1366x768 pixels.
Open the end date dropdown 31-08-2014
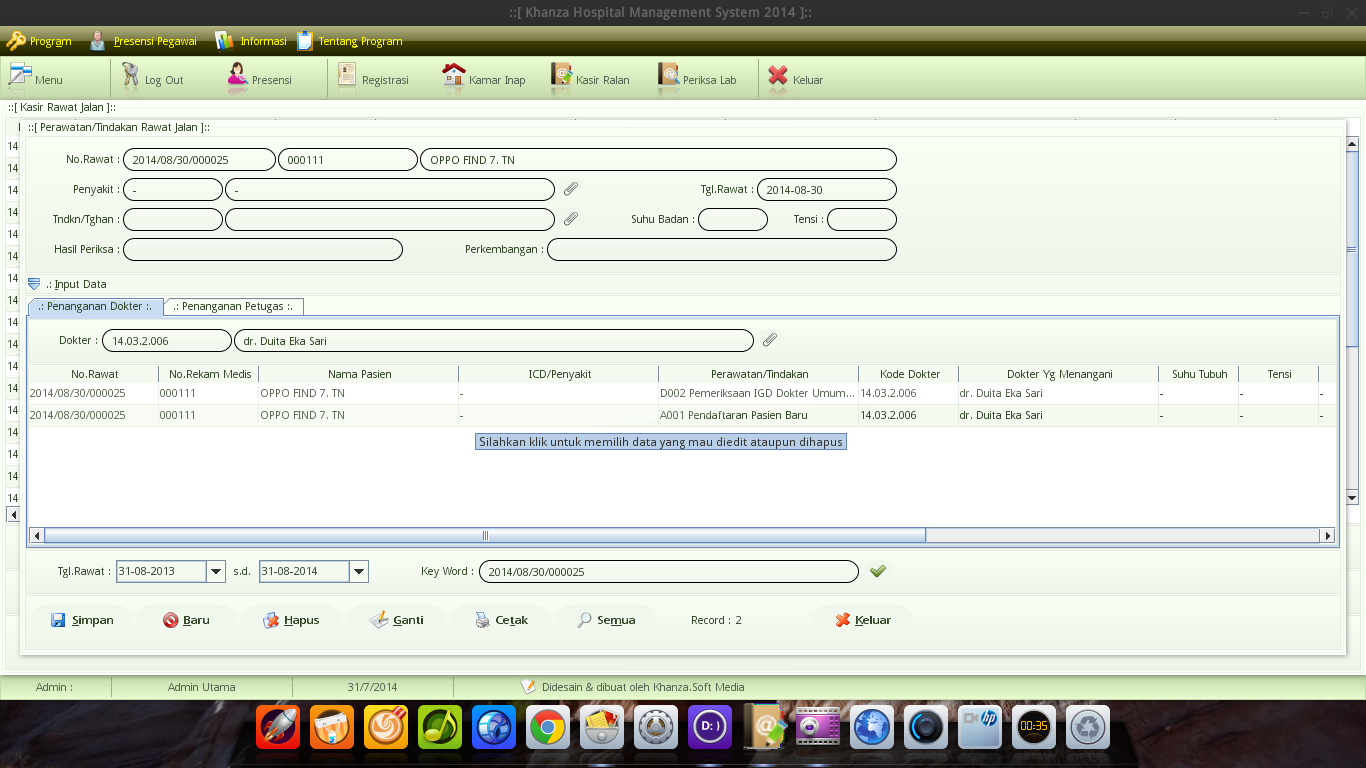359,571
